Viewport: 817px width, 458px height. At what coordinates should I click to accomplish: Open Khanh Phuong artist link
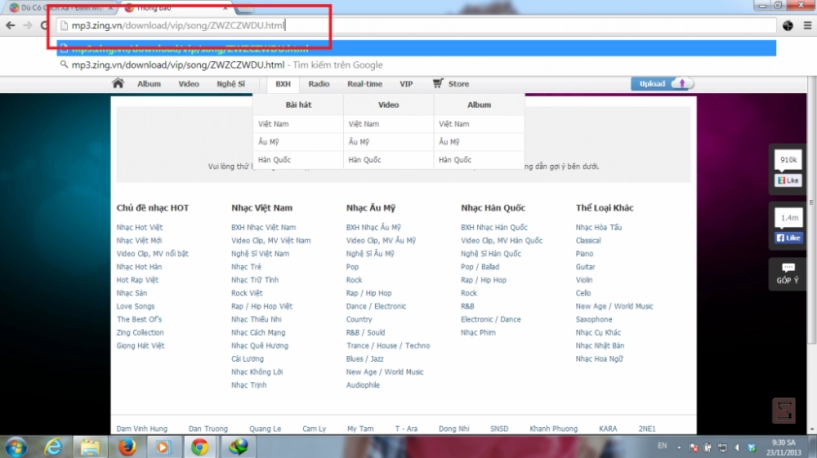554,429
